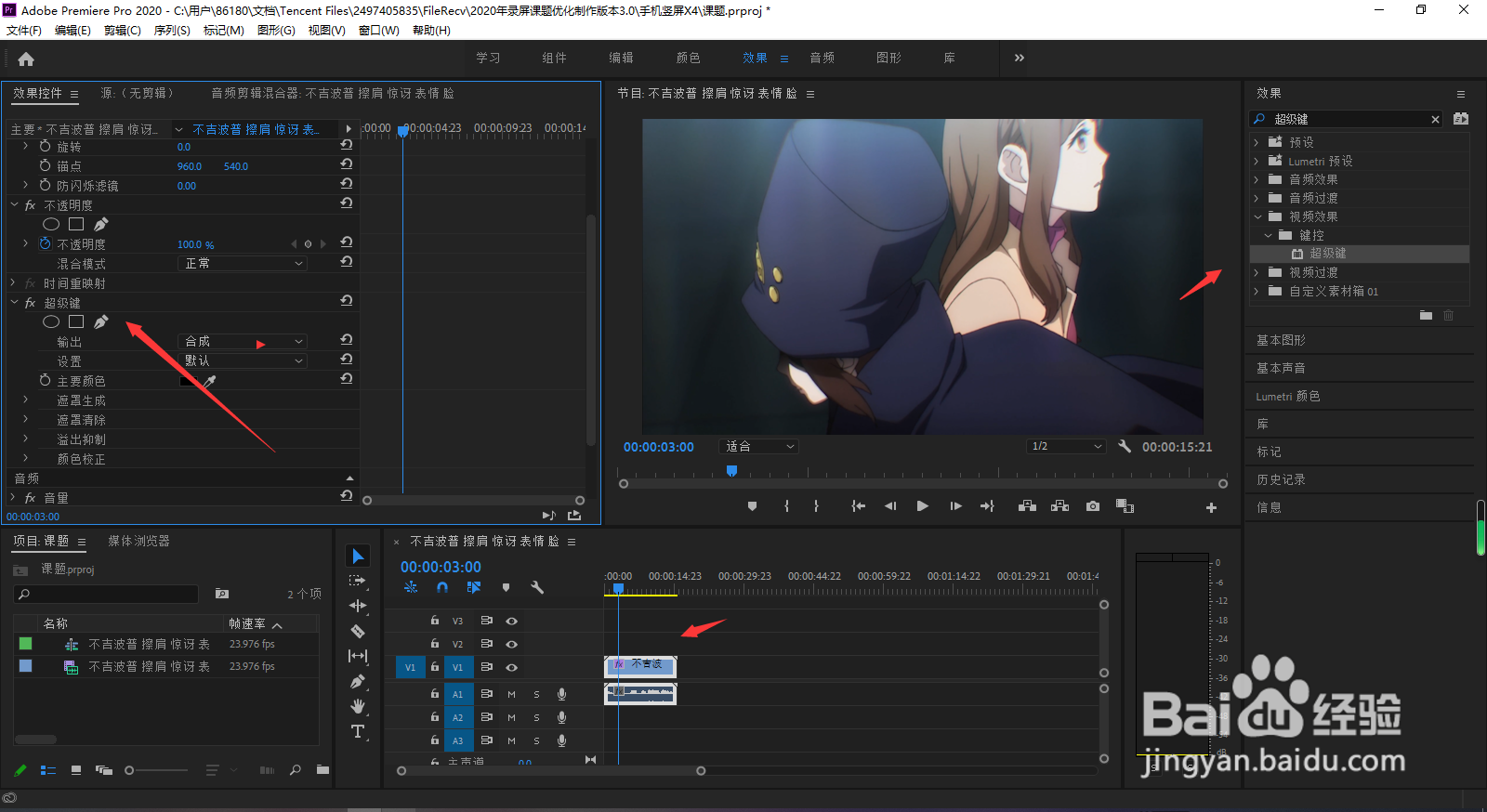This screenshot has height=812, width=1487.
Task: Mark In point in program monitor
Action: (x=786, y=506)
